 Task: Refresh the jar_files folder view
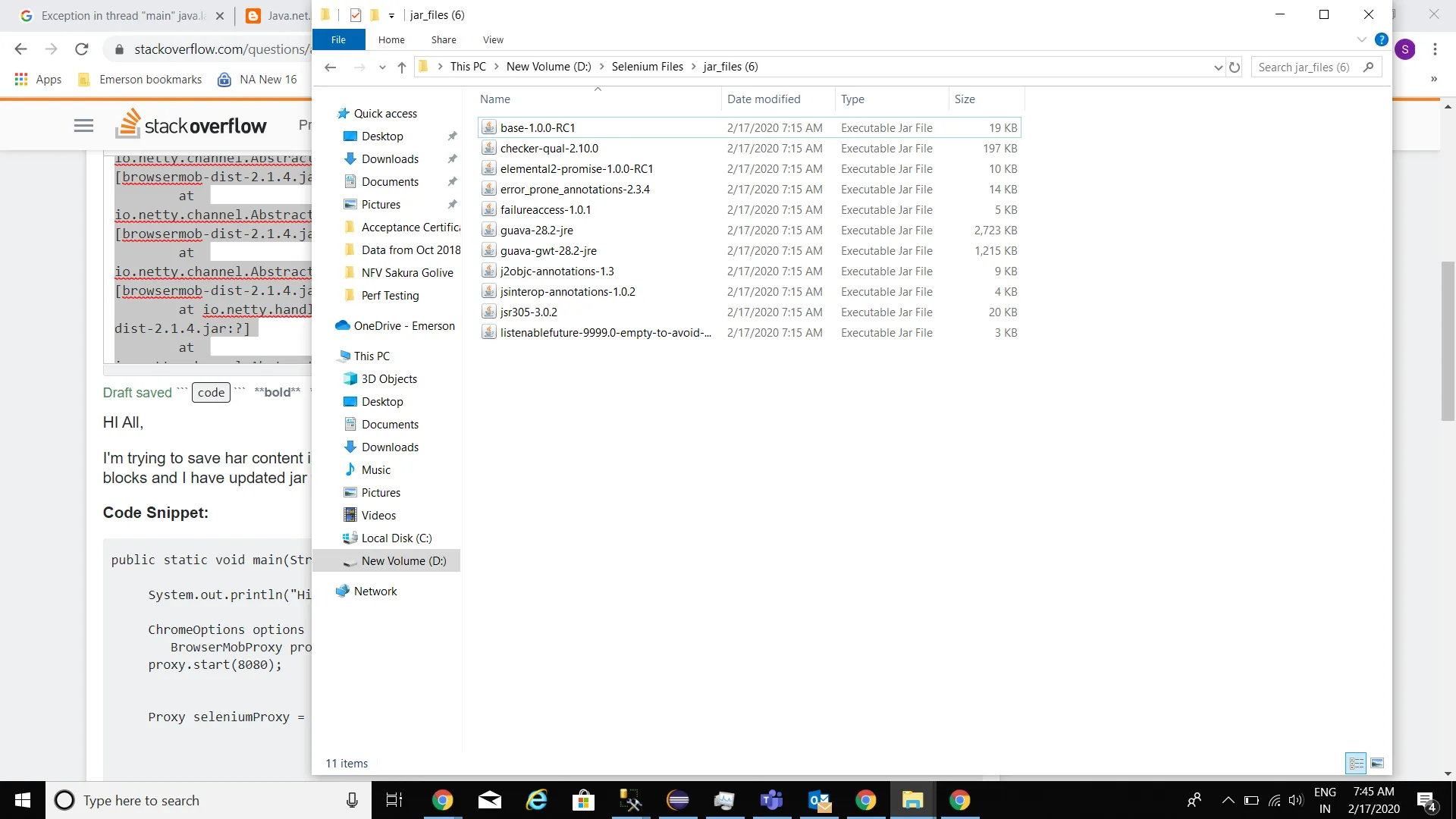[1235, 67]
